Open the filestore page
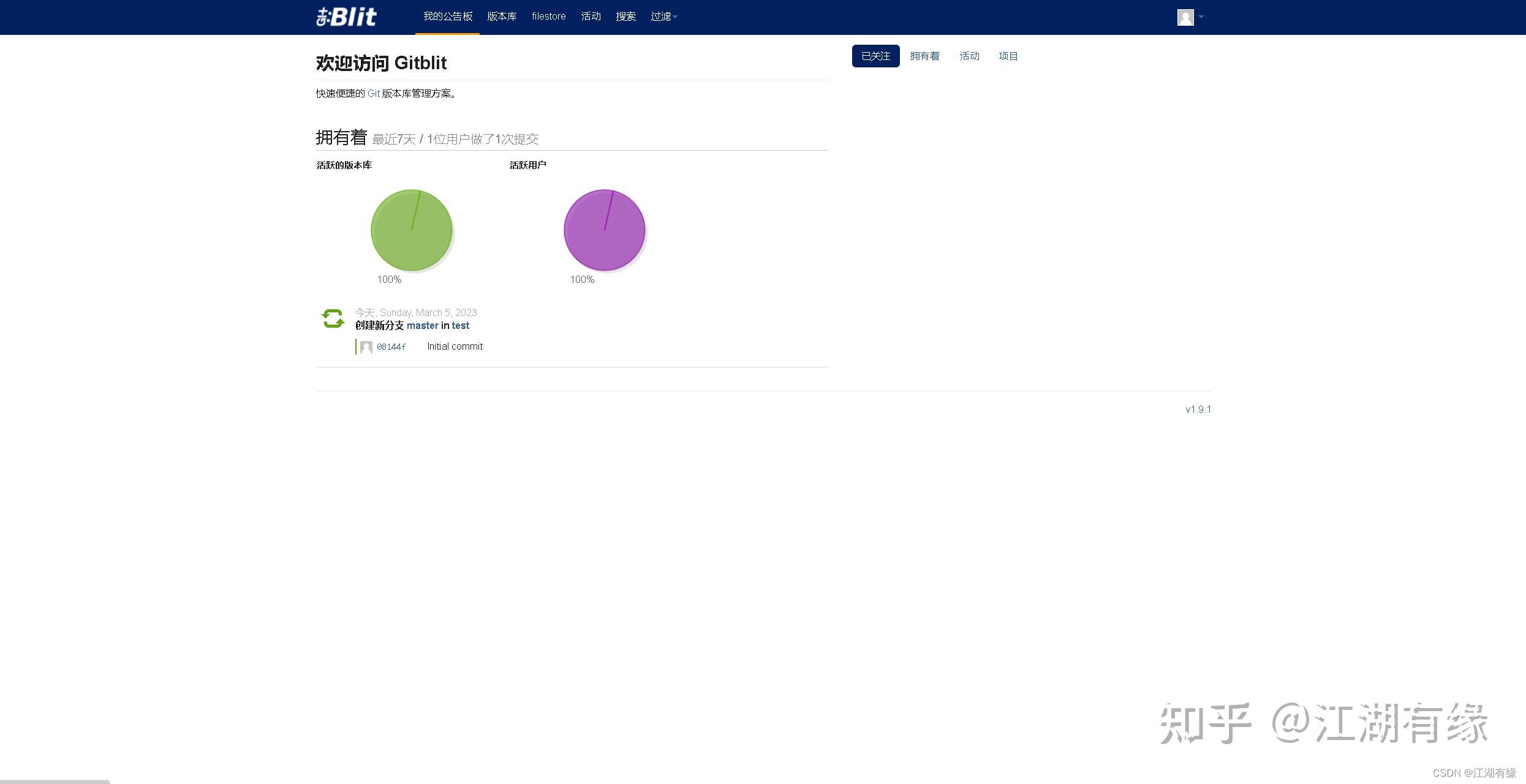The height and width of the screenshot is (784, 1526). tap(548, 17)
